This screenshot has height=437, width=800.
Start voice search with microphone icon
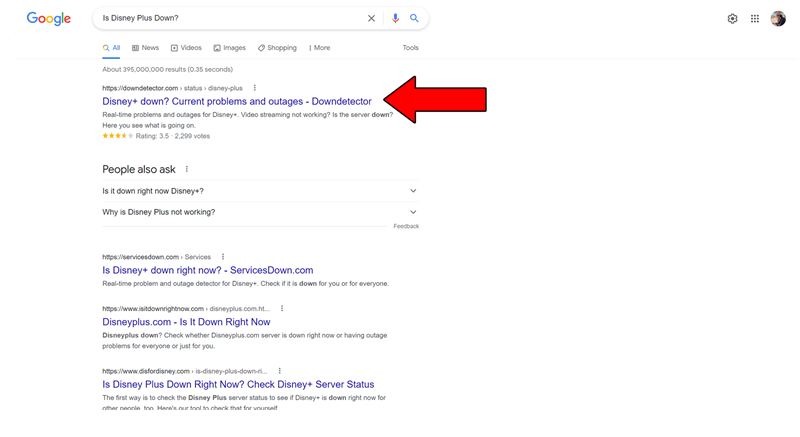point(395,18)
